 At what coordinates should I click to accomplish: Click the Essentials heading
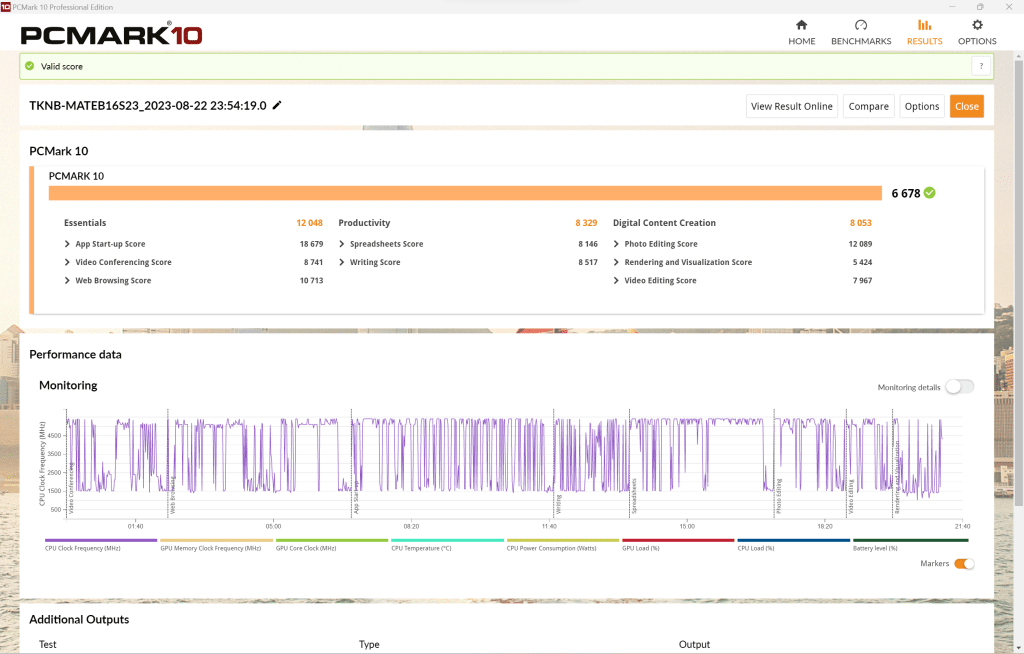[x=85, y=223]
